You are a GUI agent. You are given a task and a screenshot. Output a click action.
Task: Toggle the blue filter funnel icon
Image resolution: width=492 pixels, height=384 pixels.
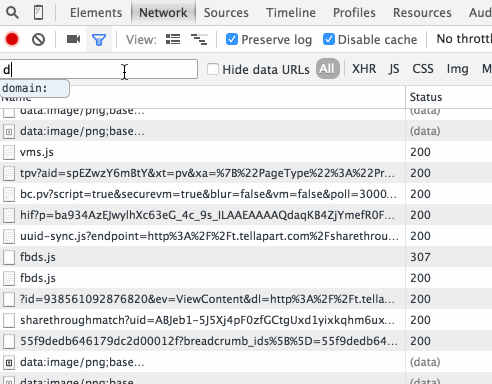[99, 40]
